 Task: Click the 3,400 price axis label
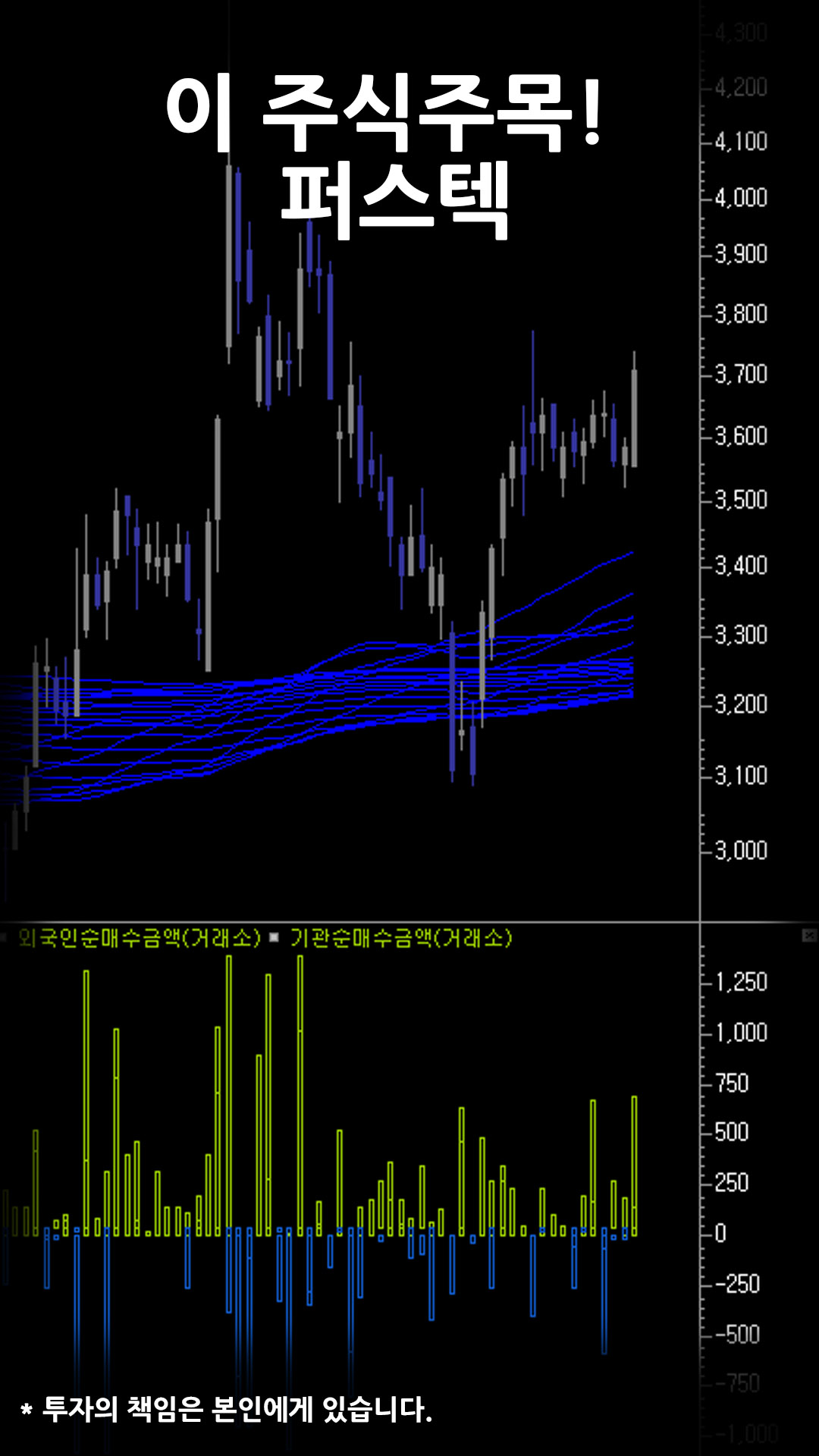[x=741, y=566]
